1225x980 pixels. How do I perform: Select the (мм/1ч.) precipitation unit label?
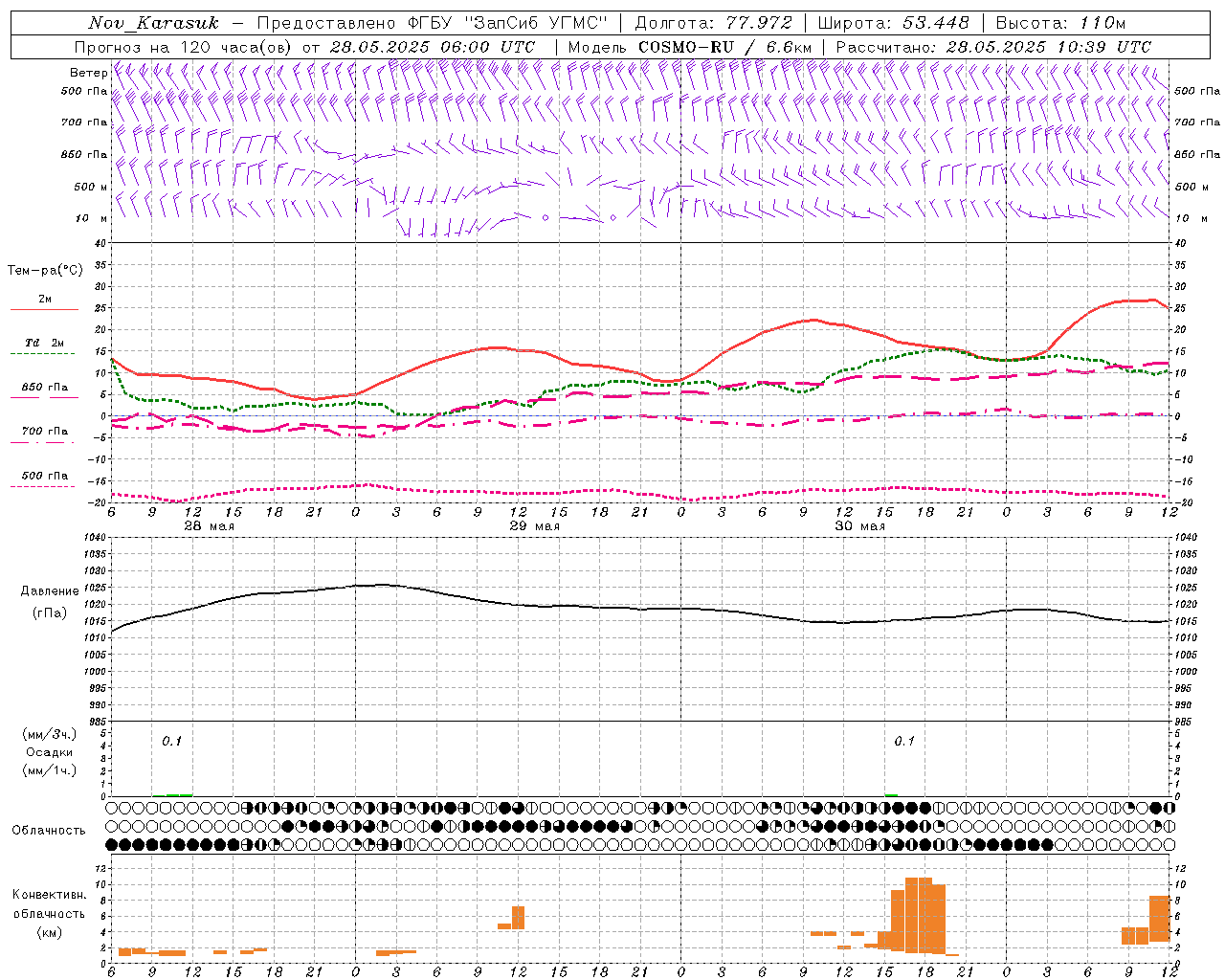pyautogui.click(x=50, y=770)
